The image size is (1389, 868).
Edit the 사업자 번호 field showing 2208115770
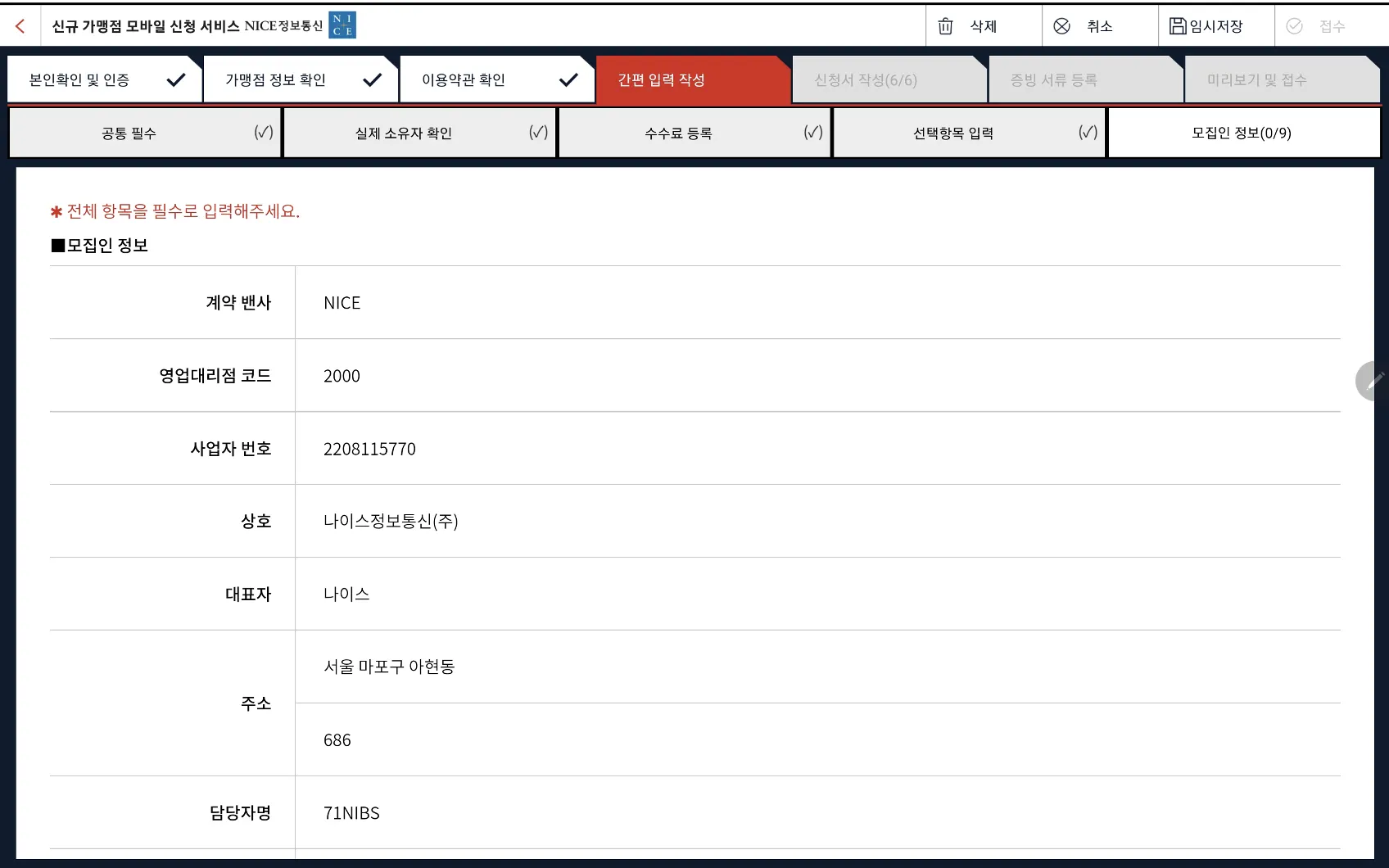pos(817,448)
